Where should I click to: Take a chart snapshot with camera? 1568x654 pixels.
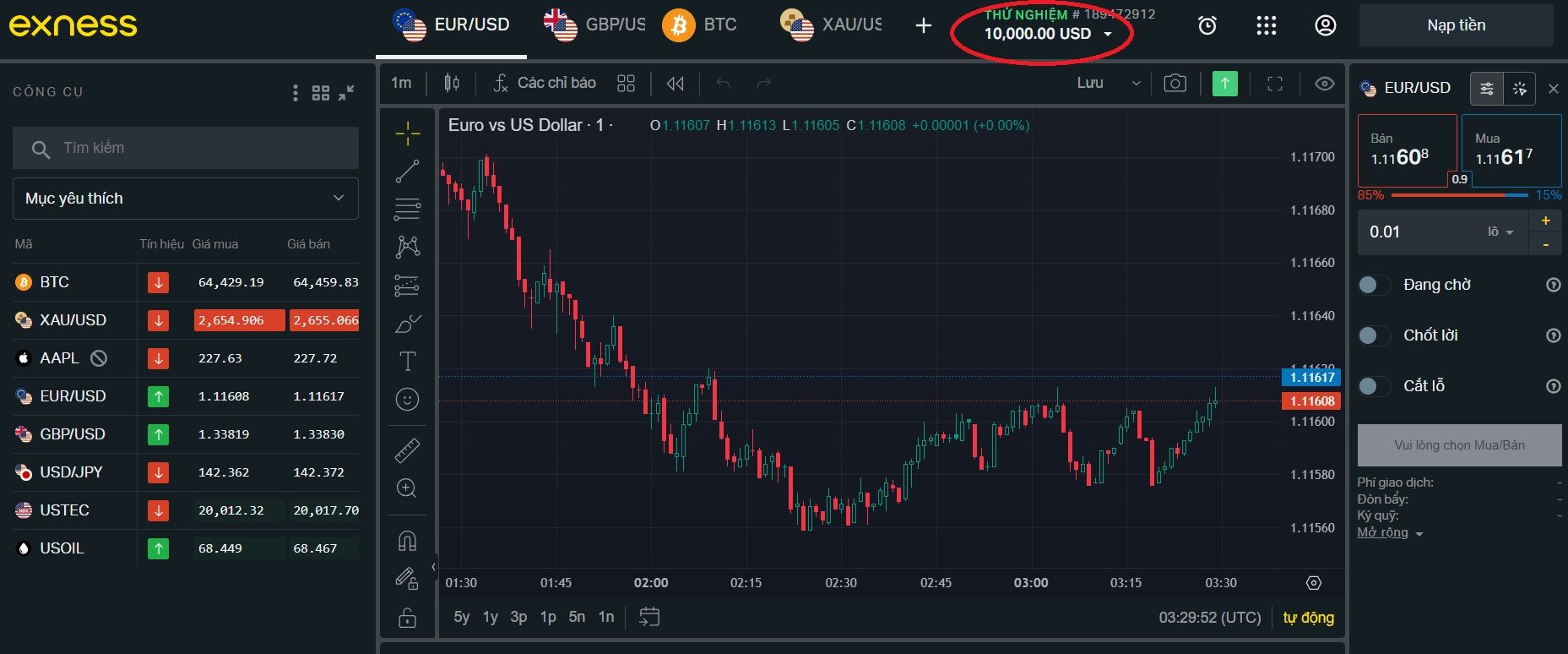[1175, 83]
